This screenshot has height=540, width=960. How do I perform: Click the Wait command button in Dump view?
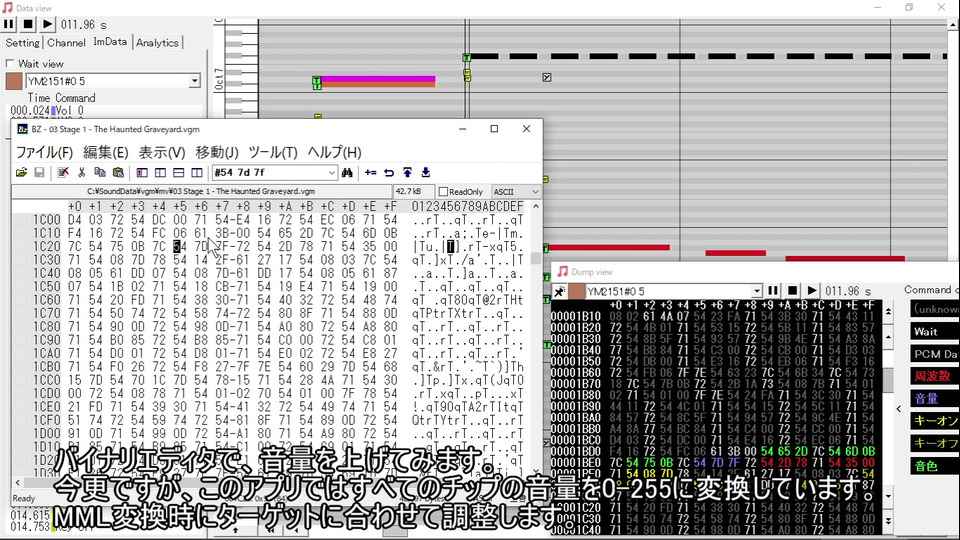point(934,332)
